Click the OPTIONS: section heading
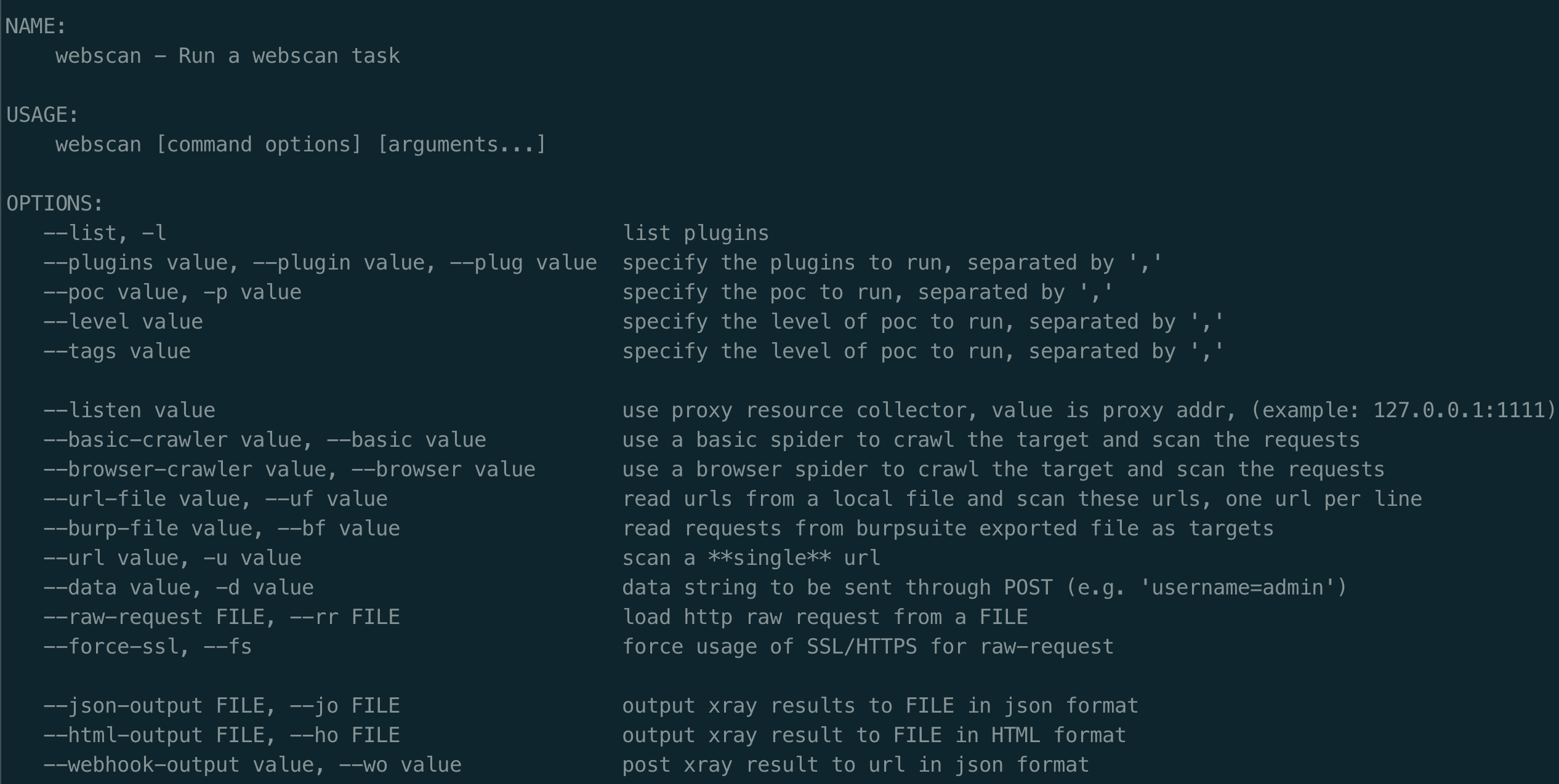This screenshot has width=1559, height=784. tap(55, 204)
